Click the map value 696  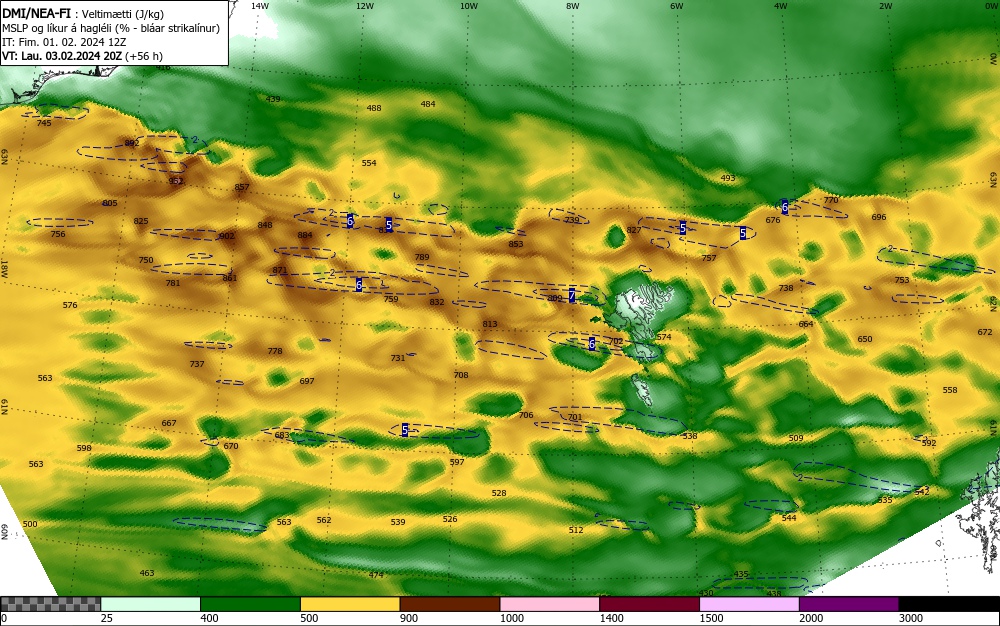point(879,217)
